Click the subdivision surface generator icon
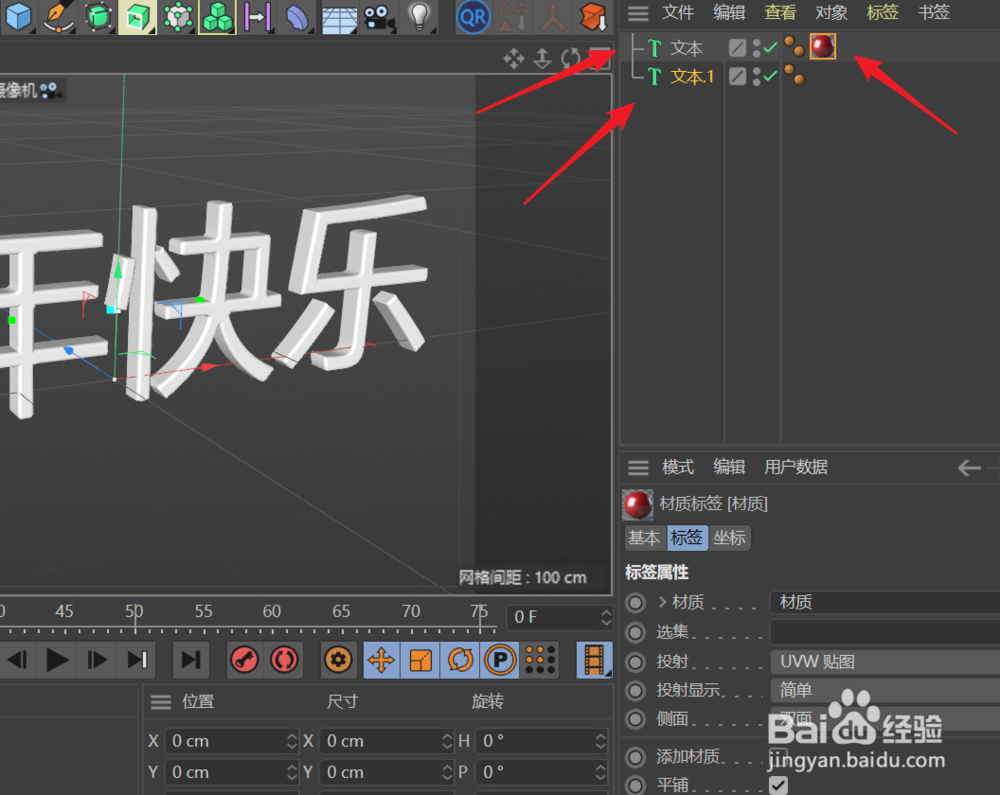 (99, 17)
